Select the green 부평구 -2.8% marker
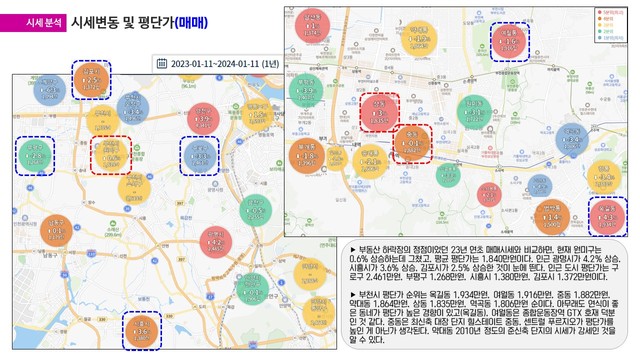Viewport: 640px width, 360px height. [x=35, y=156]
